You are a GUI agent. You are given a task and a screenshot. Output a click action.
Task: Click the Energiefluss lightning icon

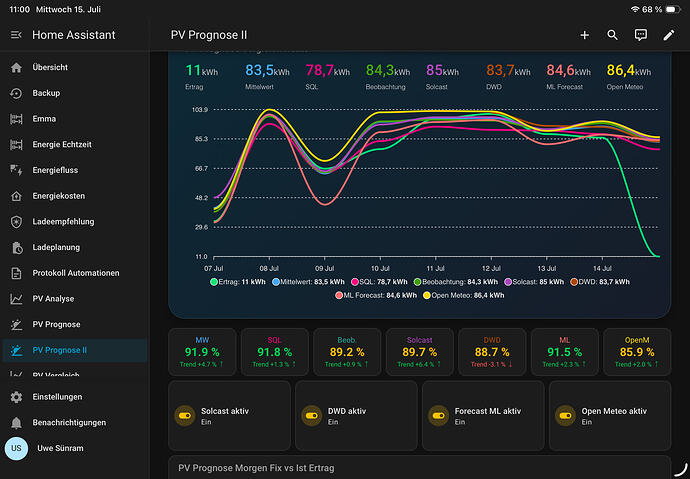(x=16, y=170)
